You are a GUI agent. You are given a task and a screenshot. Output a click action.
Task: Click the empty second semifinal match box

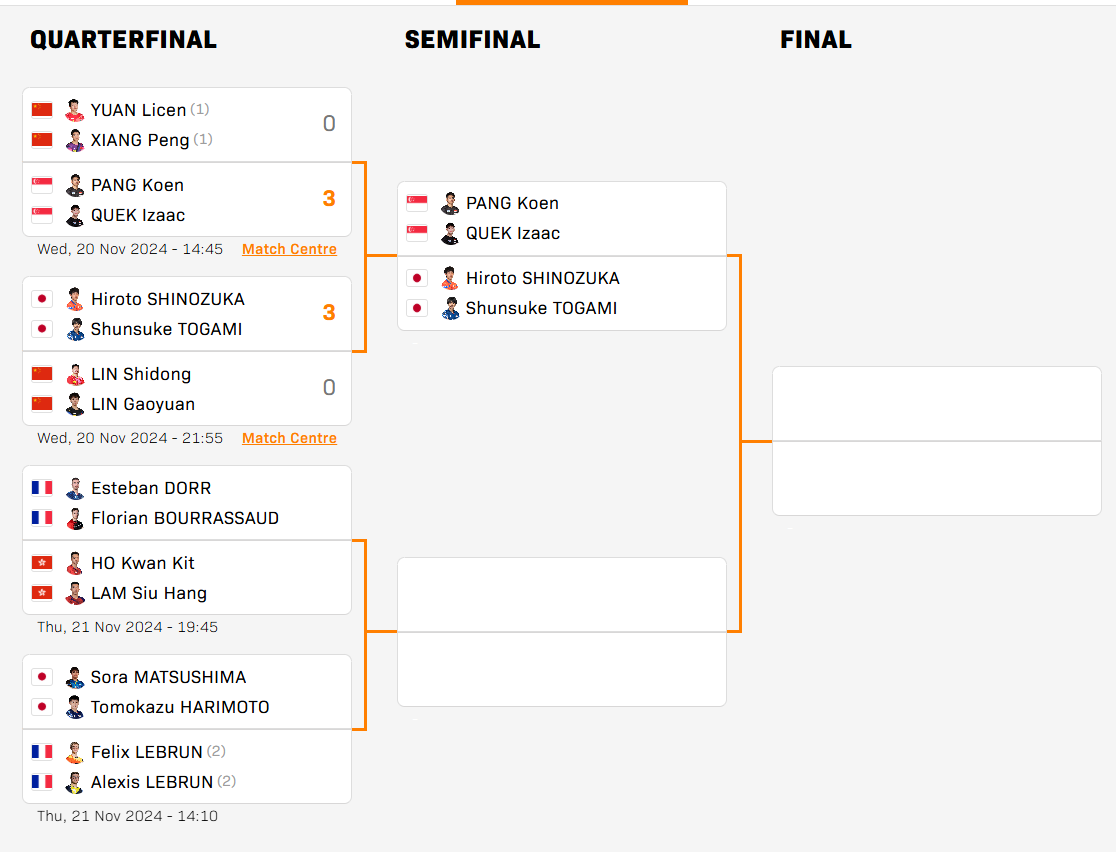[561, 632]
